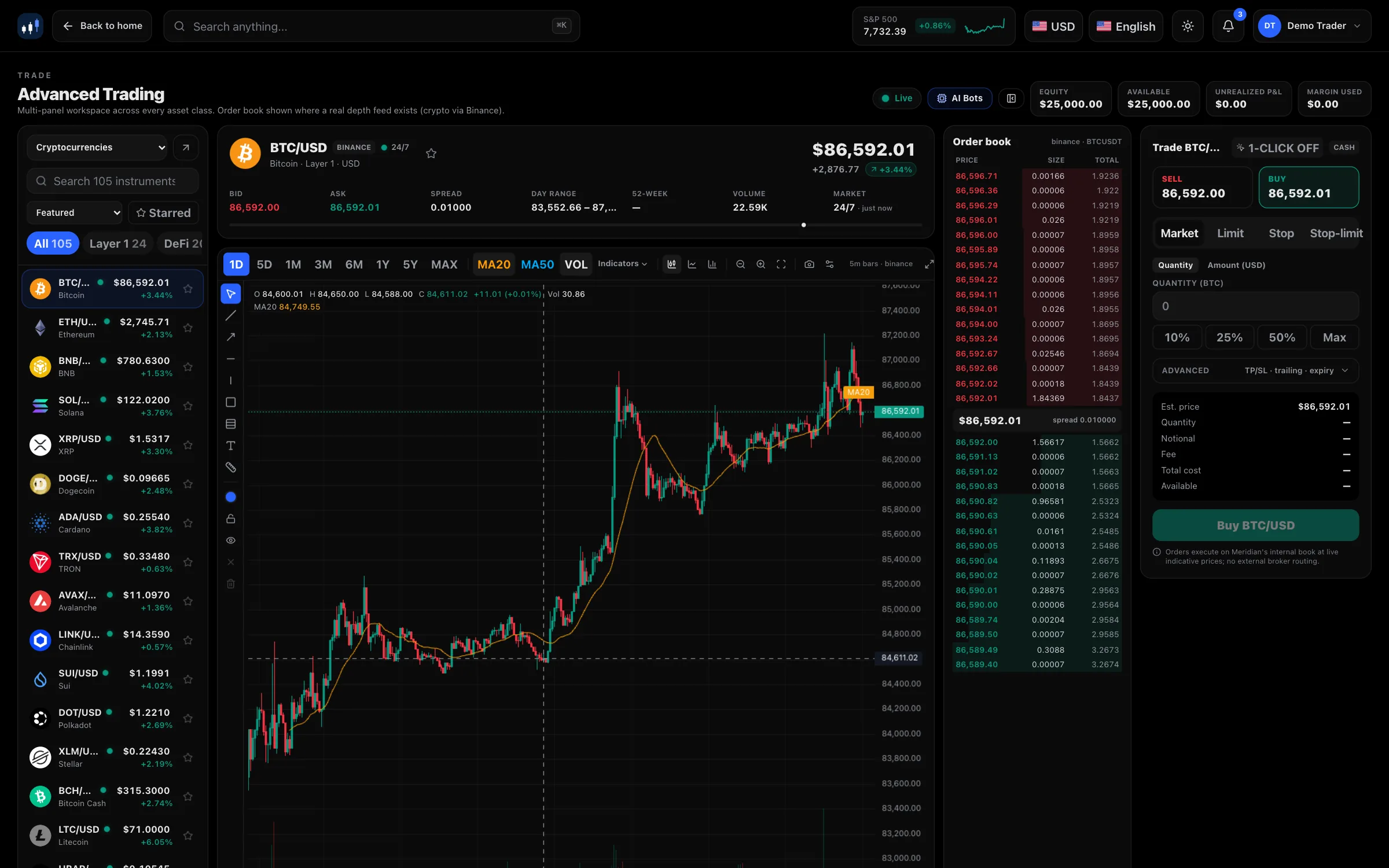Open the Demo Trader account menu
The image size is (1389, 868).
coord(1312,26)
